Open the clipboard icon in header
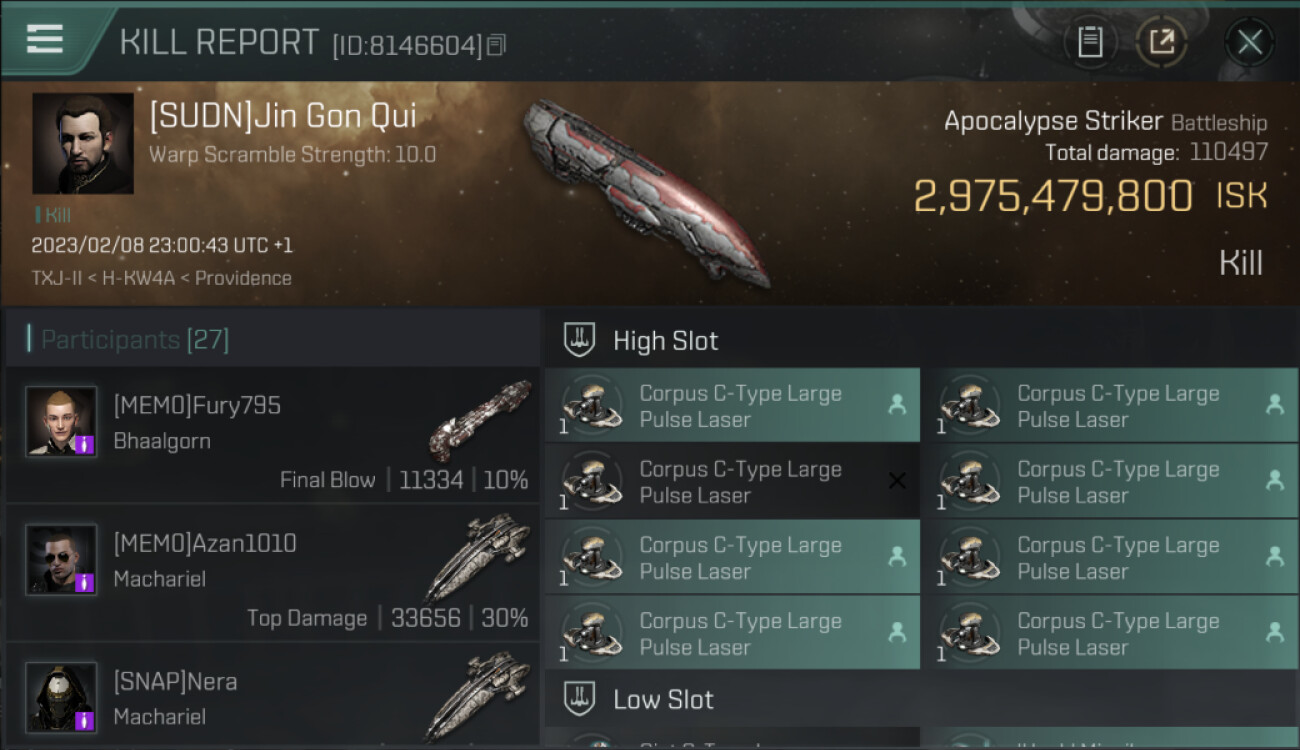This screenshot has height=750, width=1300. tap(1089, 42)
